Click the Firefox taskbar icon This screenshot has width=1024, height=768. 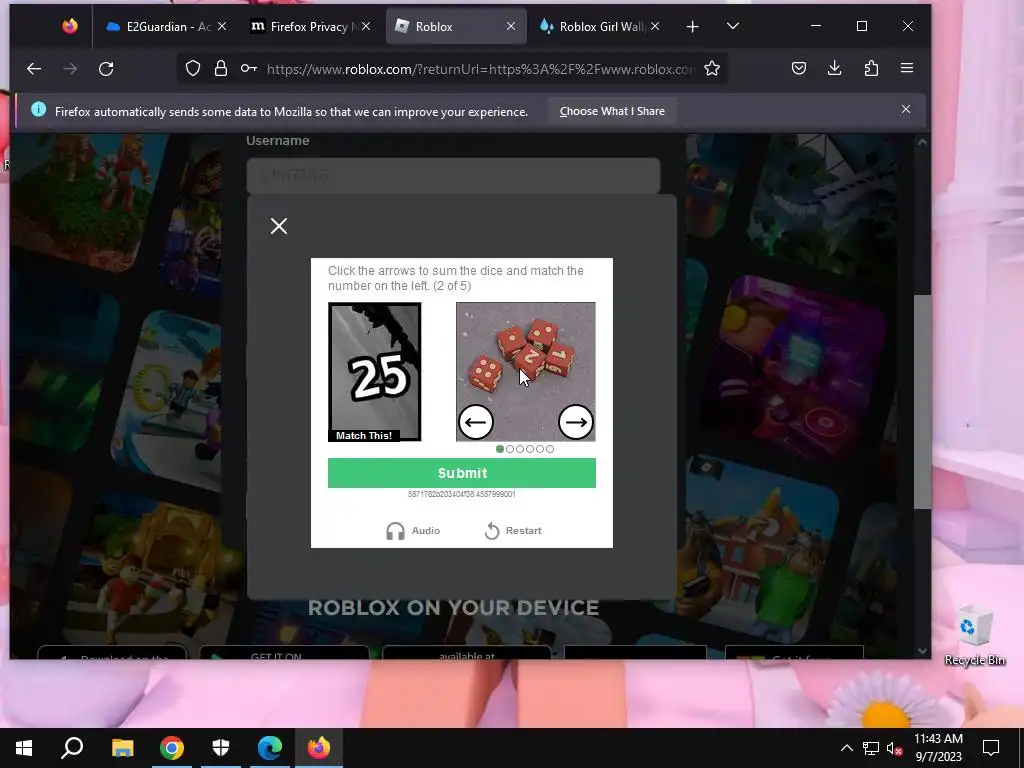pos(319,748)
